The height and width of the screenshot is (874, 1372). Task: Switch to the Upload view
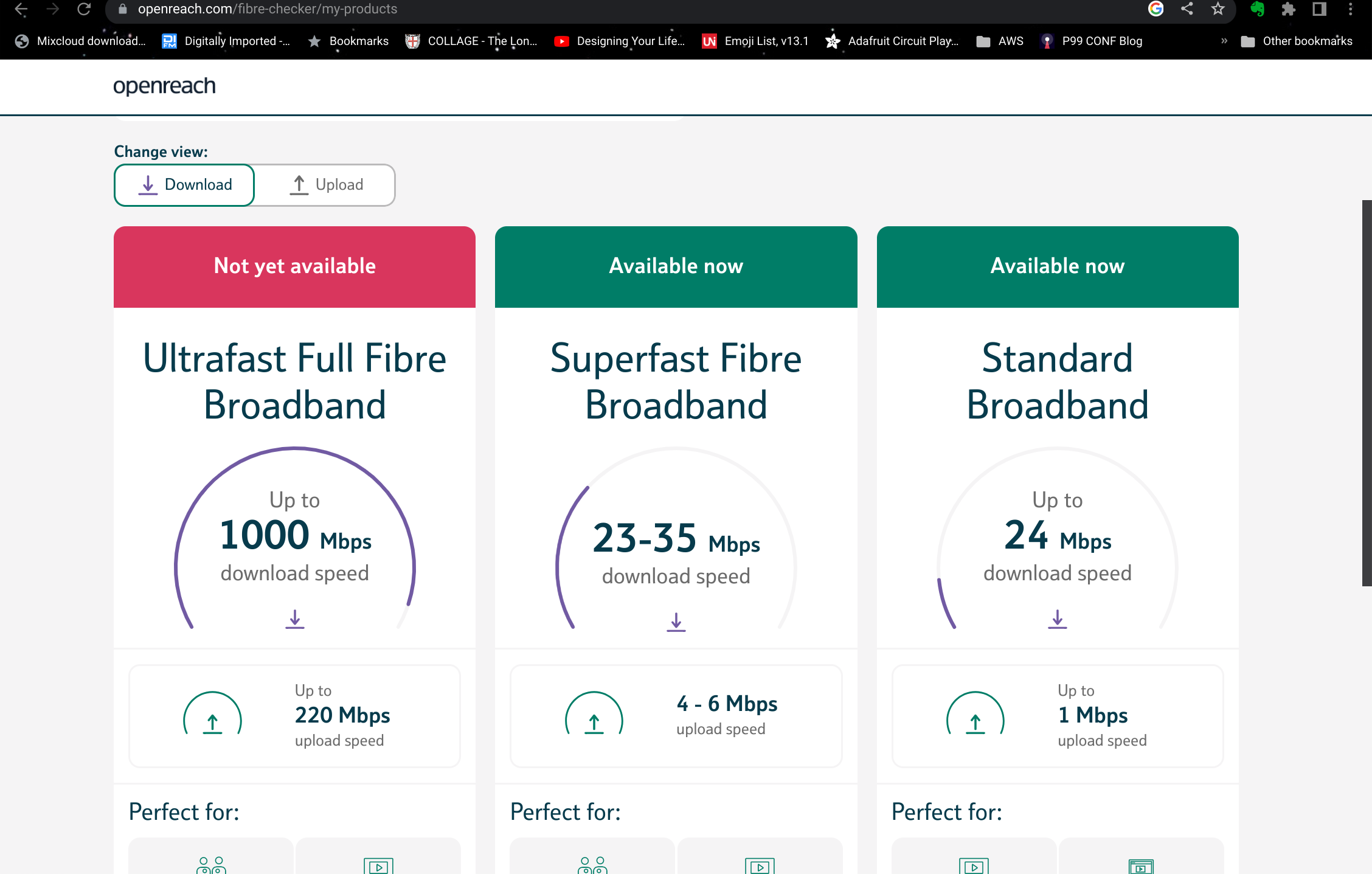325,184
